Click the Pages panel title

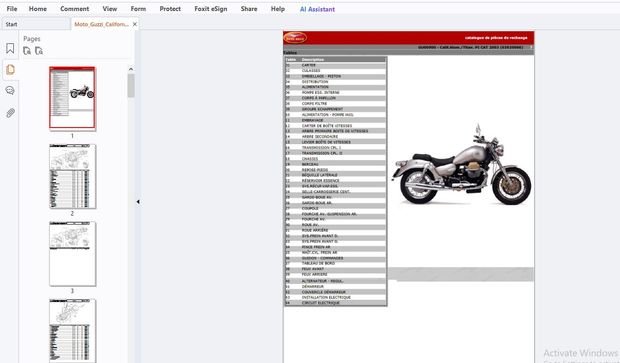(32, 39)
